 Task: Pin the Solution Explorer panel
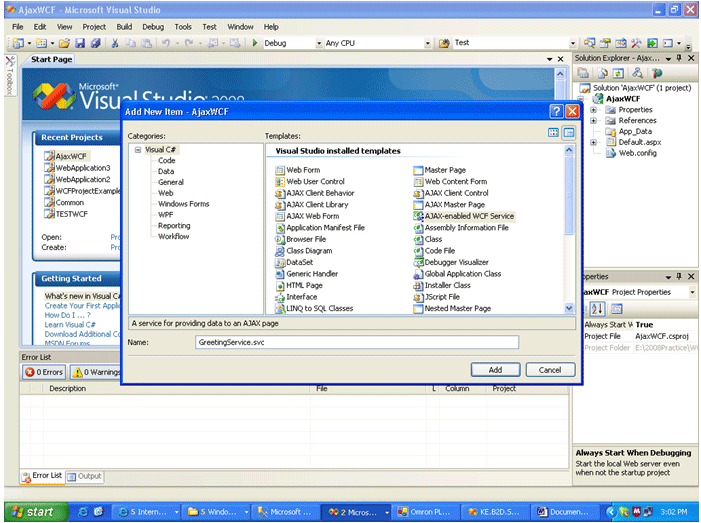point(679,58)
